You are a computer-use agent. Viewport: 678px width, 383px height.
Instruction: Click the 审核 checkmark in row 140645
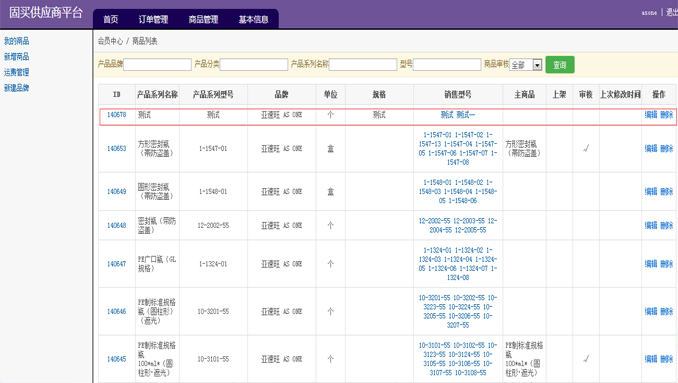pyautogui.click(x=586, y=359)
